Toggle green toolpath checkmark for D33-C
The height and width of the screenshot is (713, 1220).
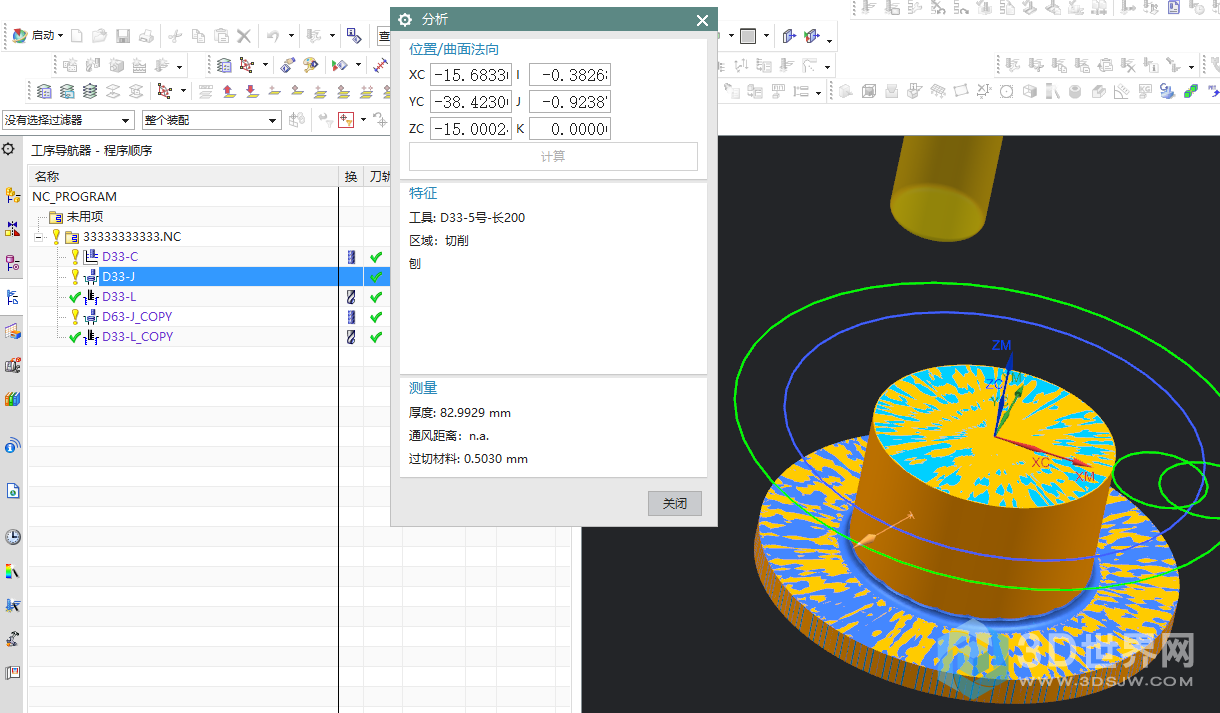pos(376,257)
